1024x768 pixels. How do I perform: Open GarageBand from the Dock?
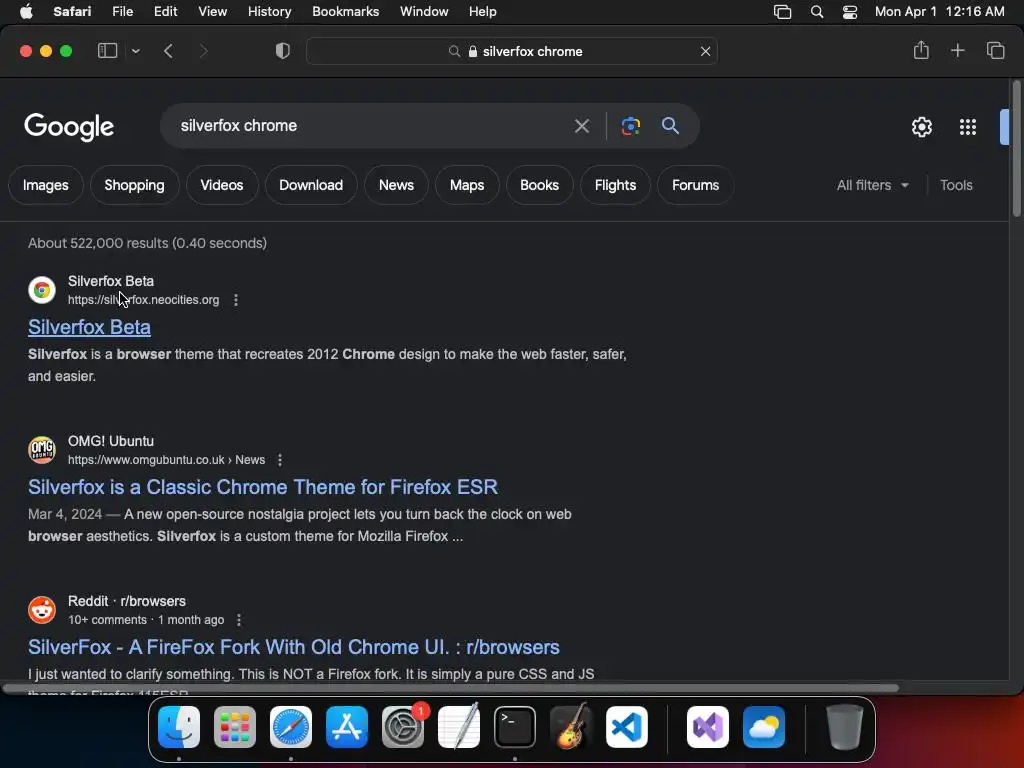[x=571, y=726]
